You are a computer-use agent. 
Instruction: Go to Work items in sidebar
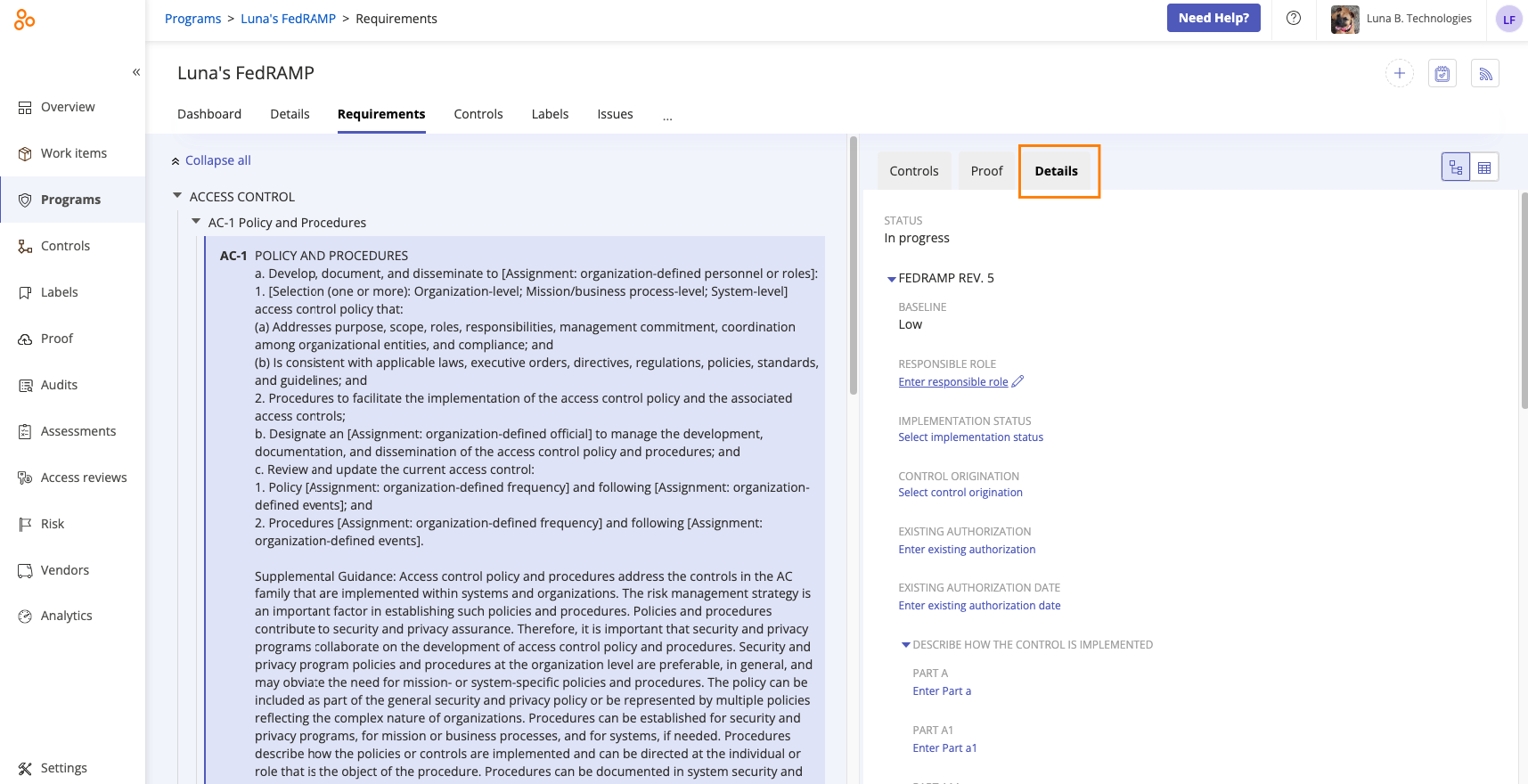[72, 153]
